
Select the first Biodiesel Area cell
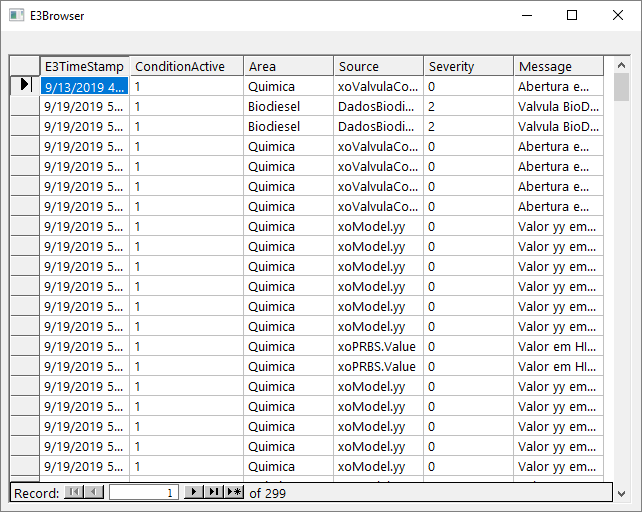288,106
